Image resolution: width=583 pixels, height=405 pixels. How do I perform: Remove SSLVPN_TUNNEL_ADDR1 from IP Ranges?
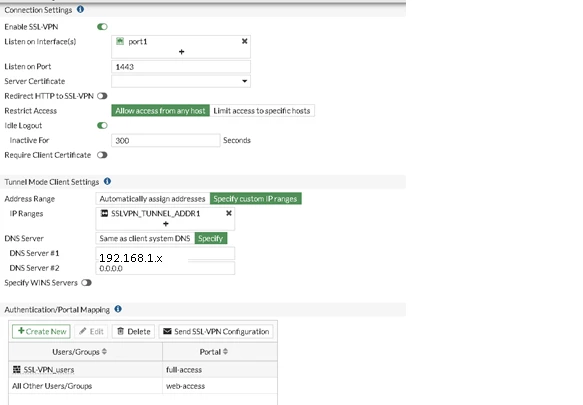pyautogui.click(x=229, y=213)
